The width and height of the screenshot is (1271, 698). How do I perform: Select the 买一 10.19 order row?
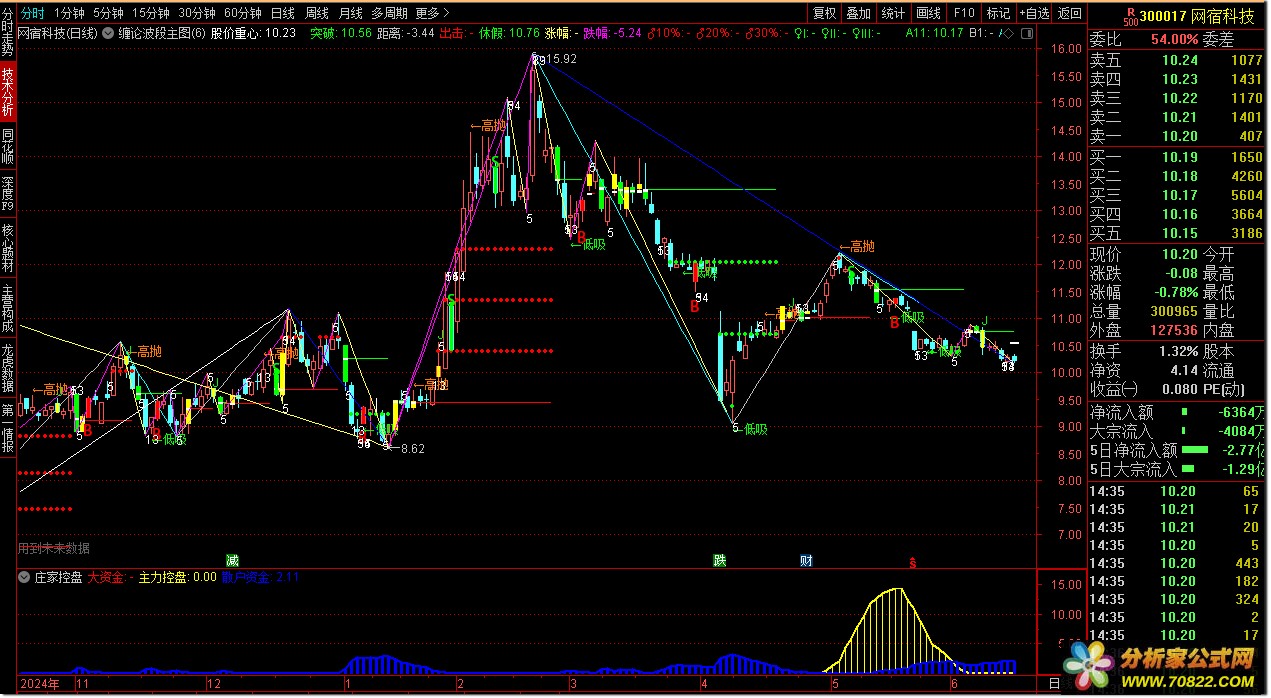[x=1177, y=157]
